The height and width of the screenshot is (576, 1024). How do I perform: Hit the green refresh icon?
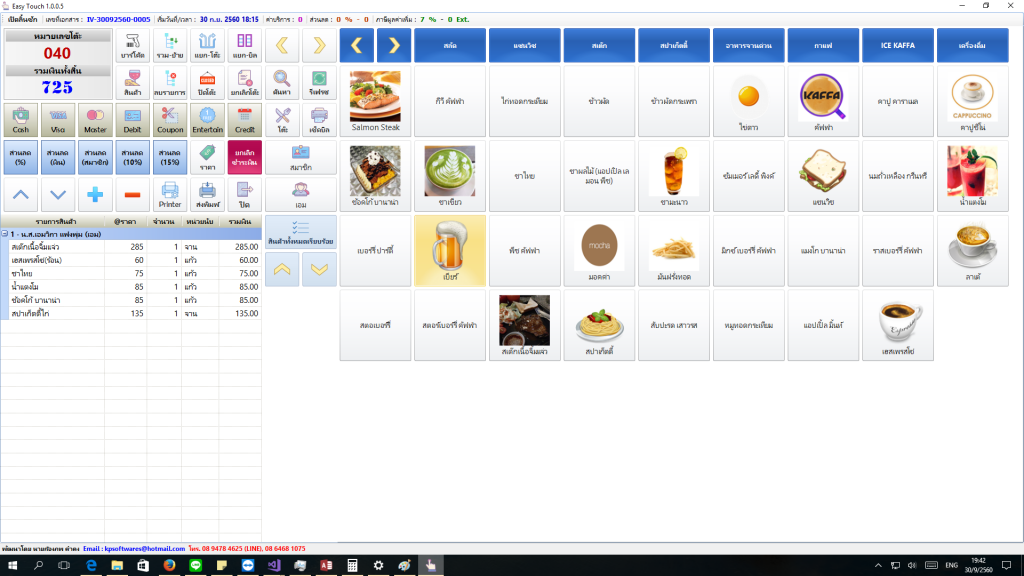[319, 83]
